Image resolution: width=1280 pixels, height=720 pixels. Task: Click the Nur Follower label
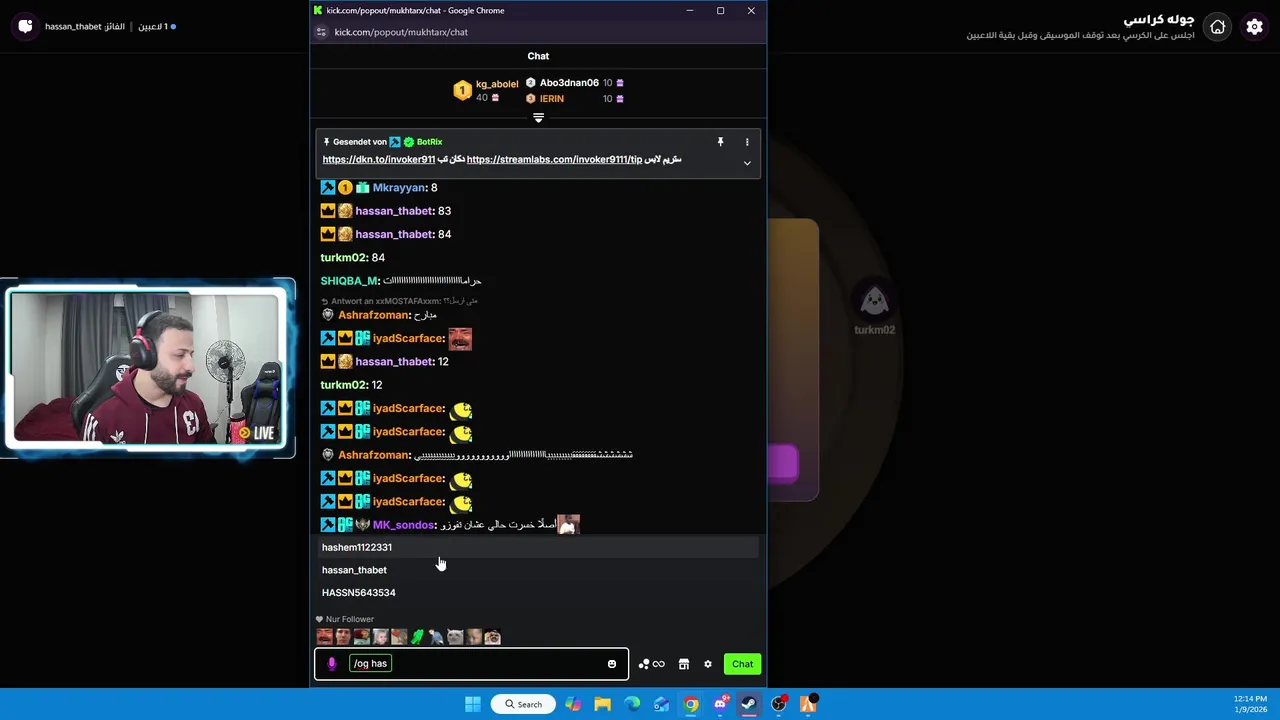pos(350,619)
